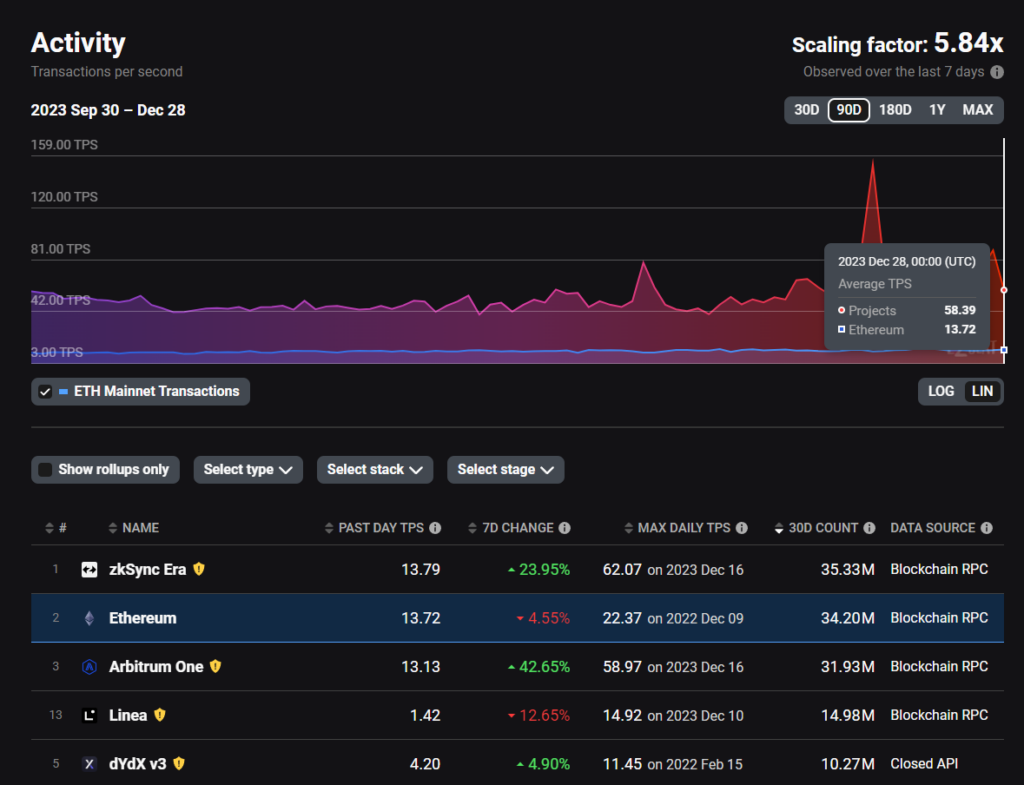1024x785 pixels.
Task: Click info icon next to scaling factor note
Action: pos(997,72)
